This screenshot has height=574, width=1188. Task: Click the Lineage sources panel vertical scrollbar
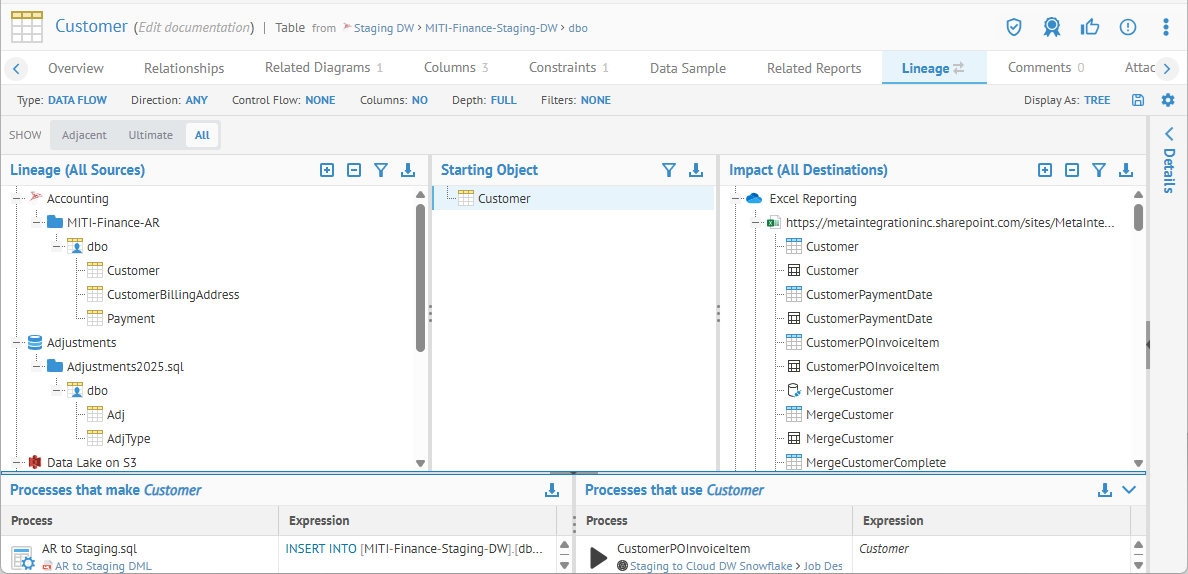coord(420,278)
